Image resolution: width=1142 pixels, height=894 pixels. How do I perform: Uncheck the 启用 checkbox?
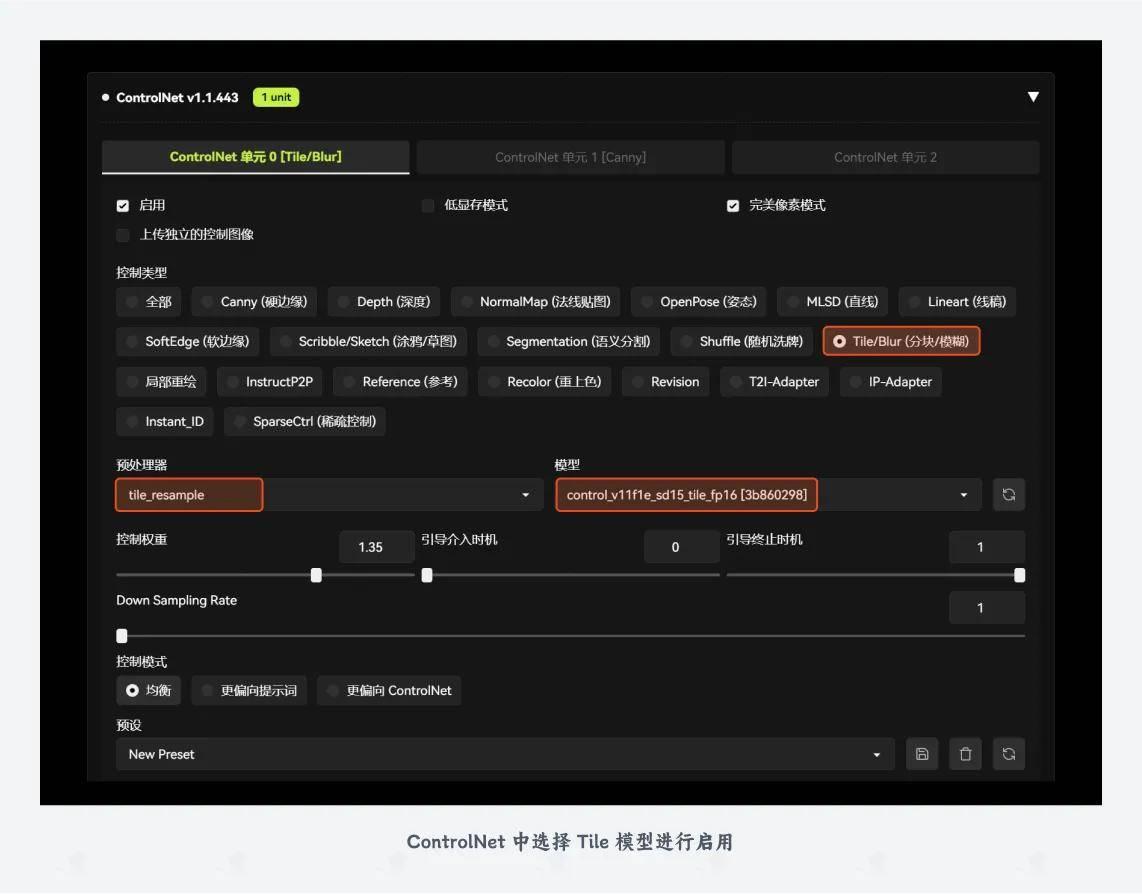(123, 205)
